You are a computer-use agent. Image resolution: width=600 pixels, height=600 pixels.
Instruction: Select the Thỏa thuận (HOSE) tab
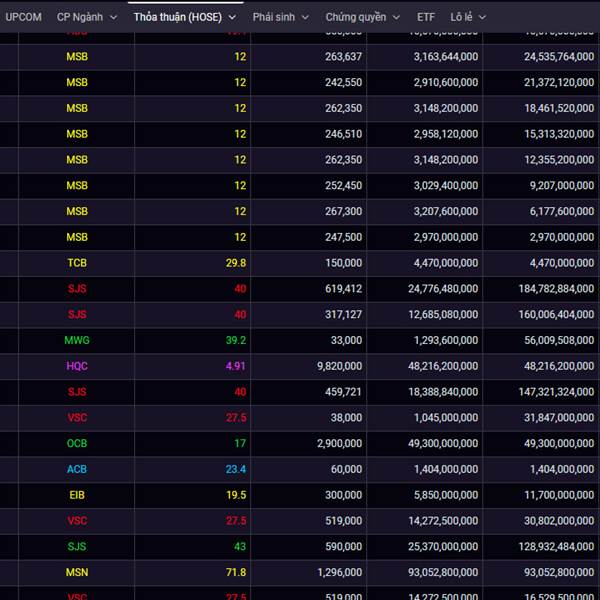pyautogui.click(x=178, y=17)
